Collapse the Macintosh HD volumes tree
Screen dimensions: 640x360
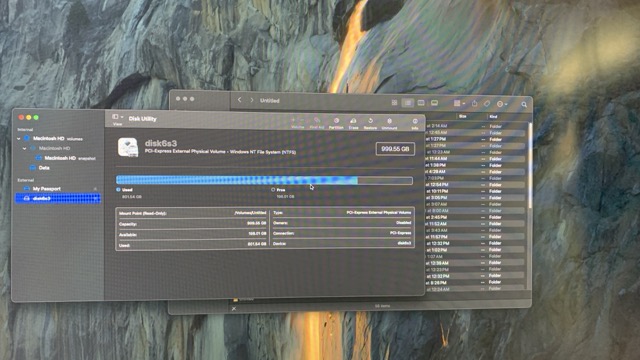[x=19, y=139]
